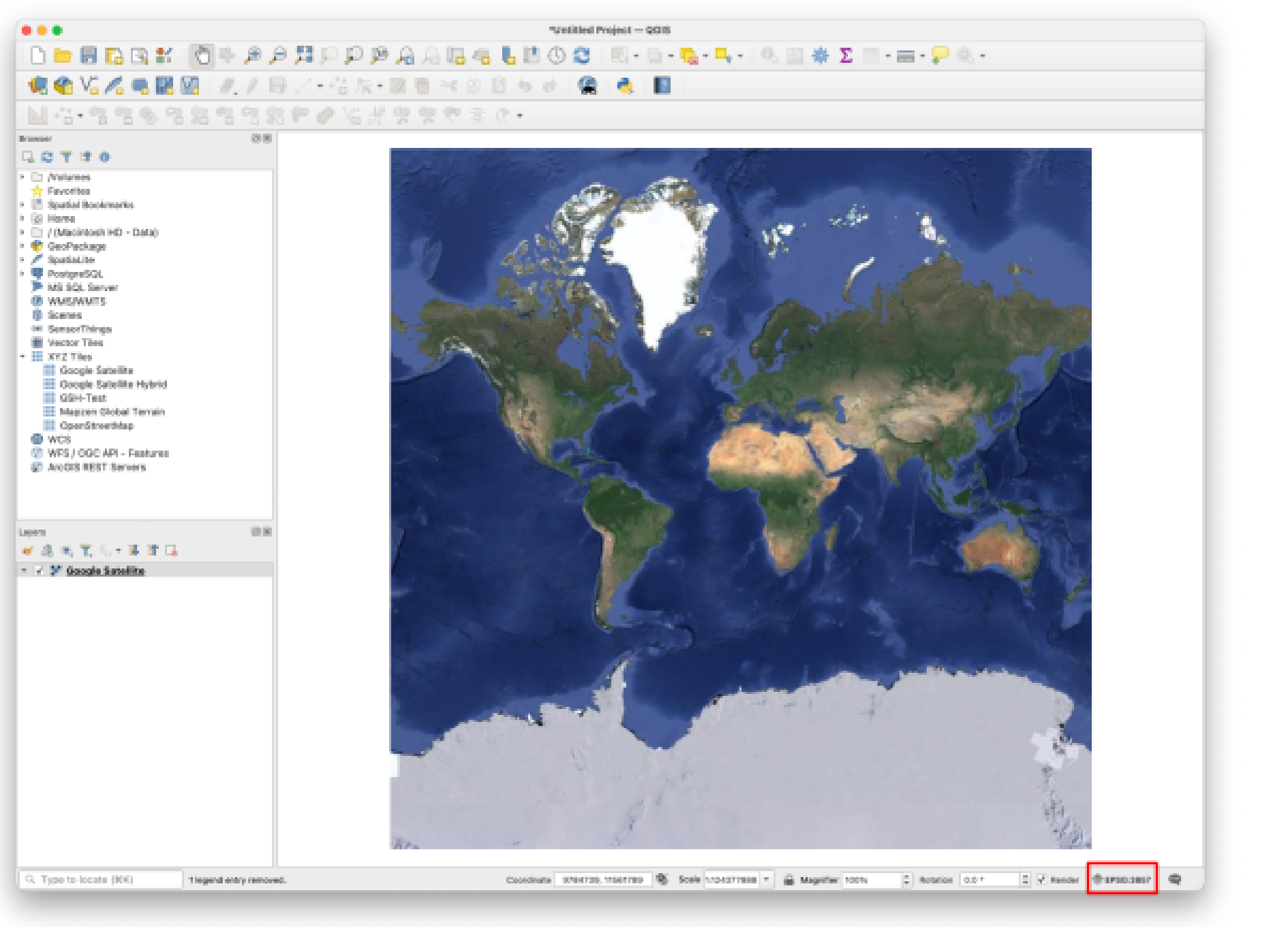Viewport: 1288px width, 927px height.
Task: Toggle Google Satellite layer visibility checkbox
Action: pyautogui.click(x=39, y=571)
